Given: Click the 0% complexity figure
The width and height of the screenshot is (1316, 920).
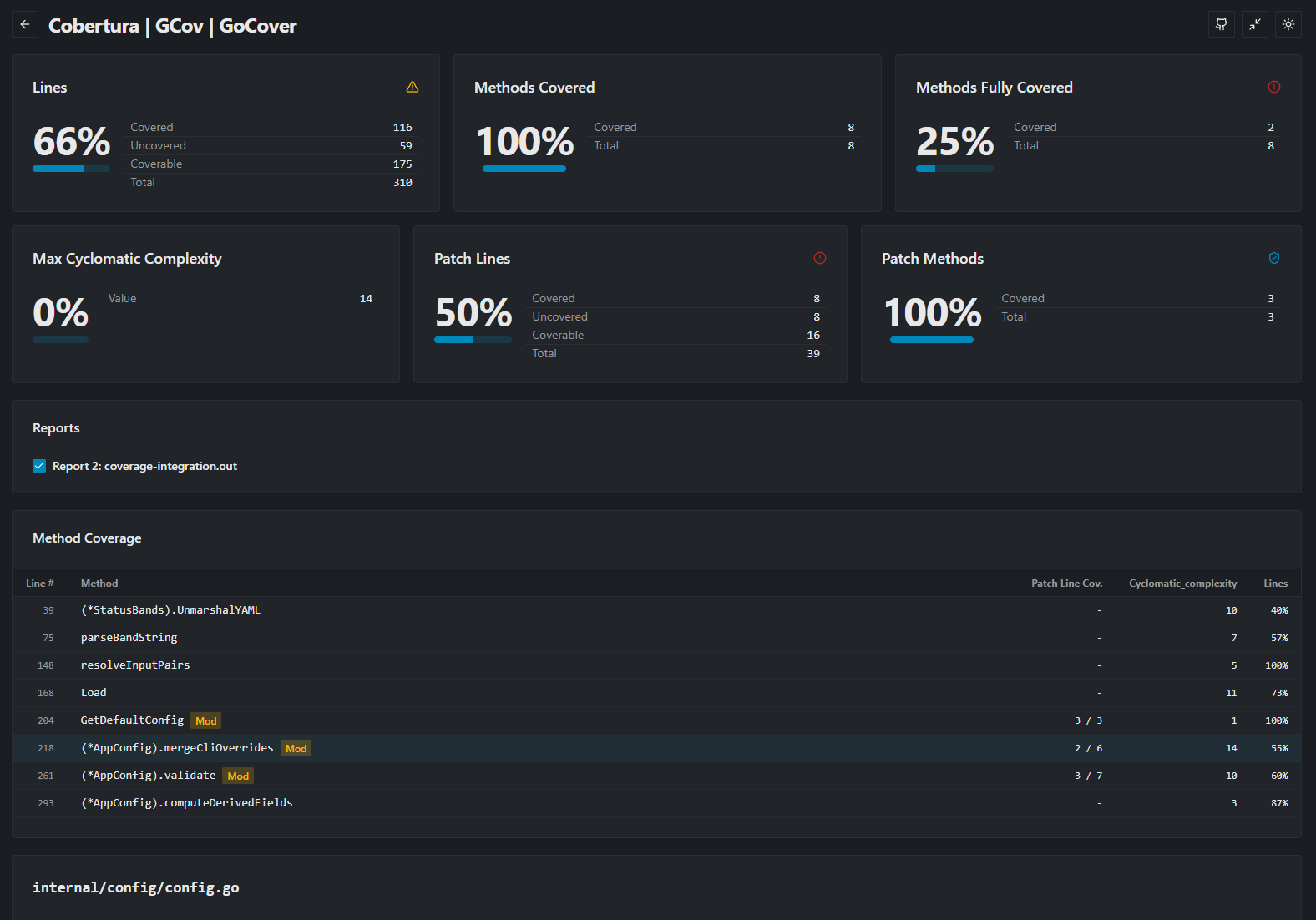Looking at the screenshot, I should click(60, 312).
